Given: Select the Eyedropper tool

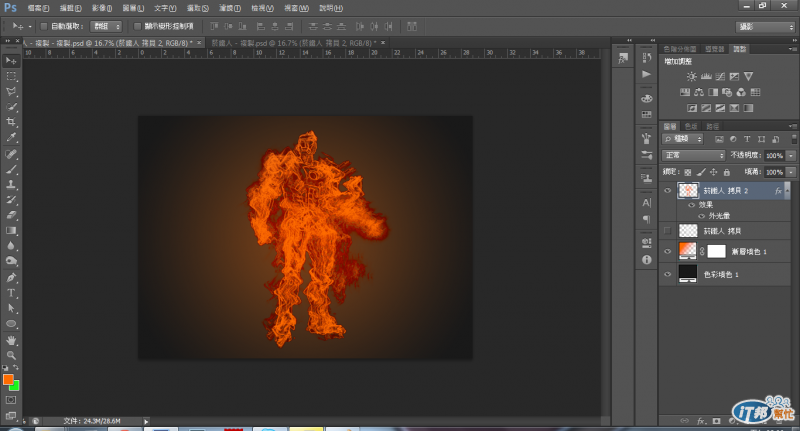Looking at the screenshot, I should point(11,138).
